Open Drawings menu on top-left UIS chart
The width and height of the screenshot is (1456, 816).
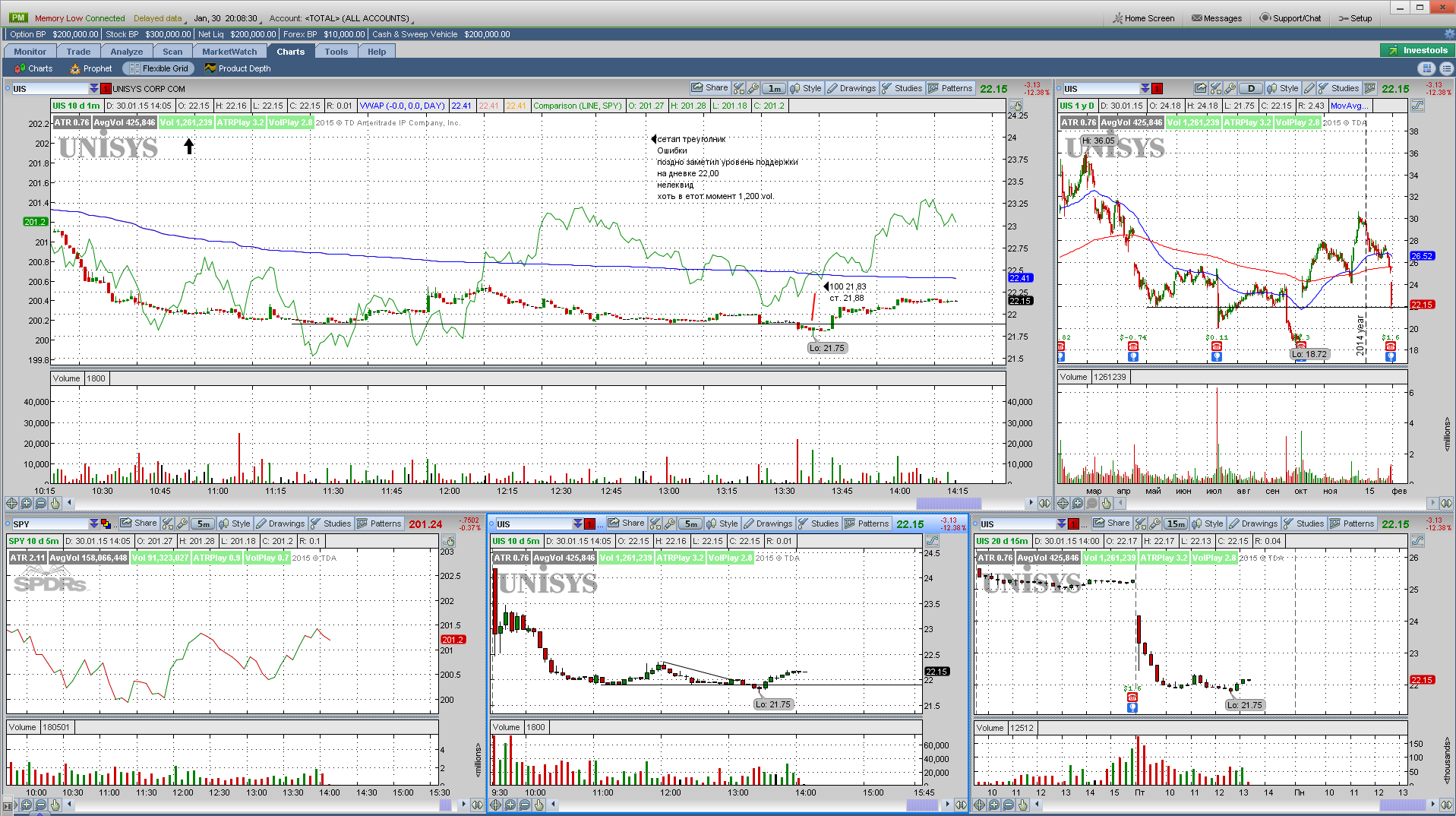coord(851,88)
